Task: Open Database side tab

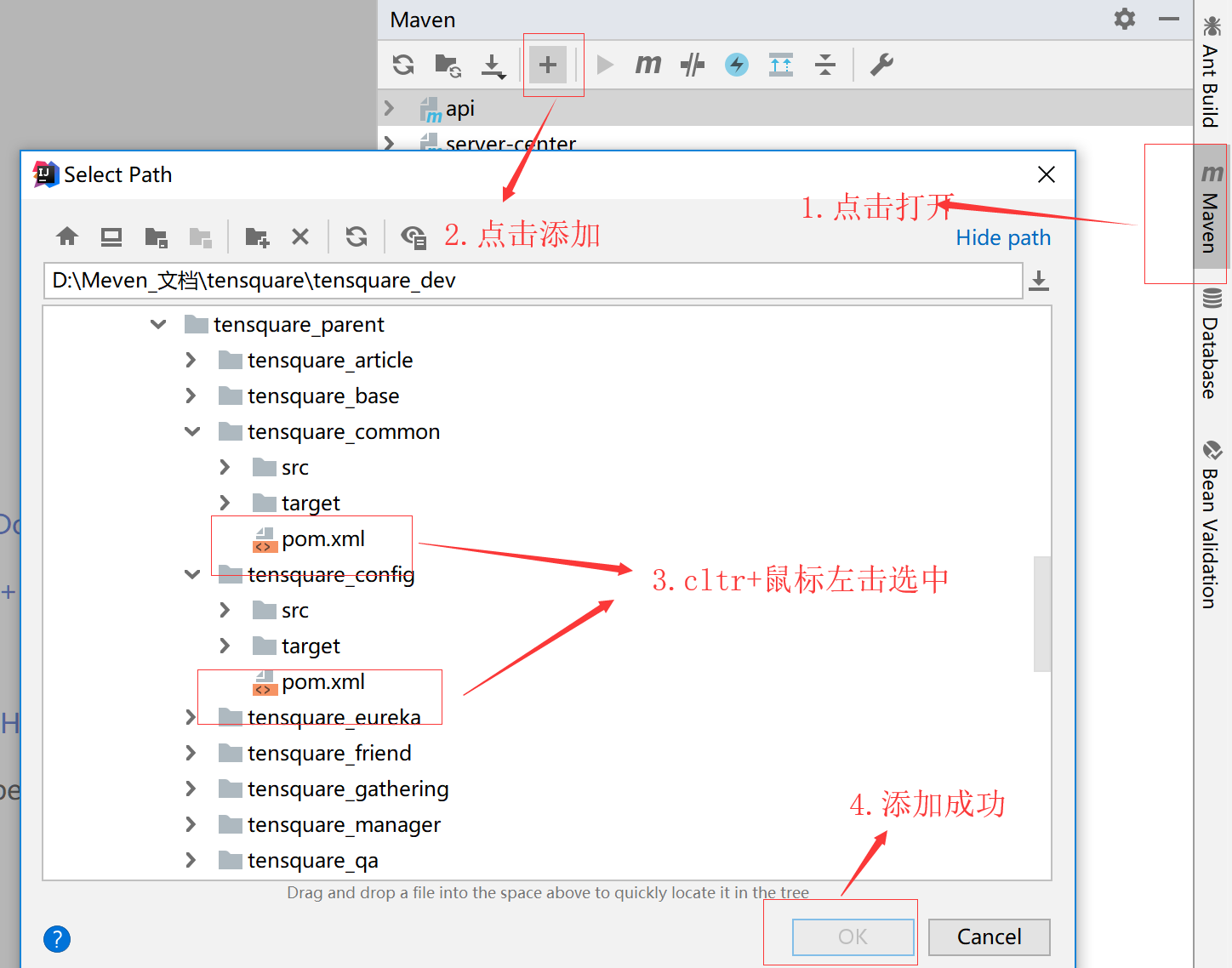Action: [1212, 344]
